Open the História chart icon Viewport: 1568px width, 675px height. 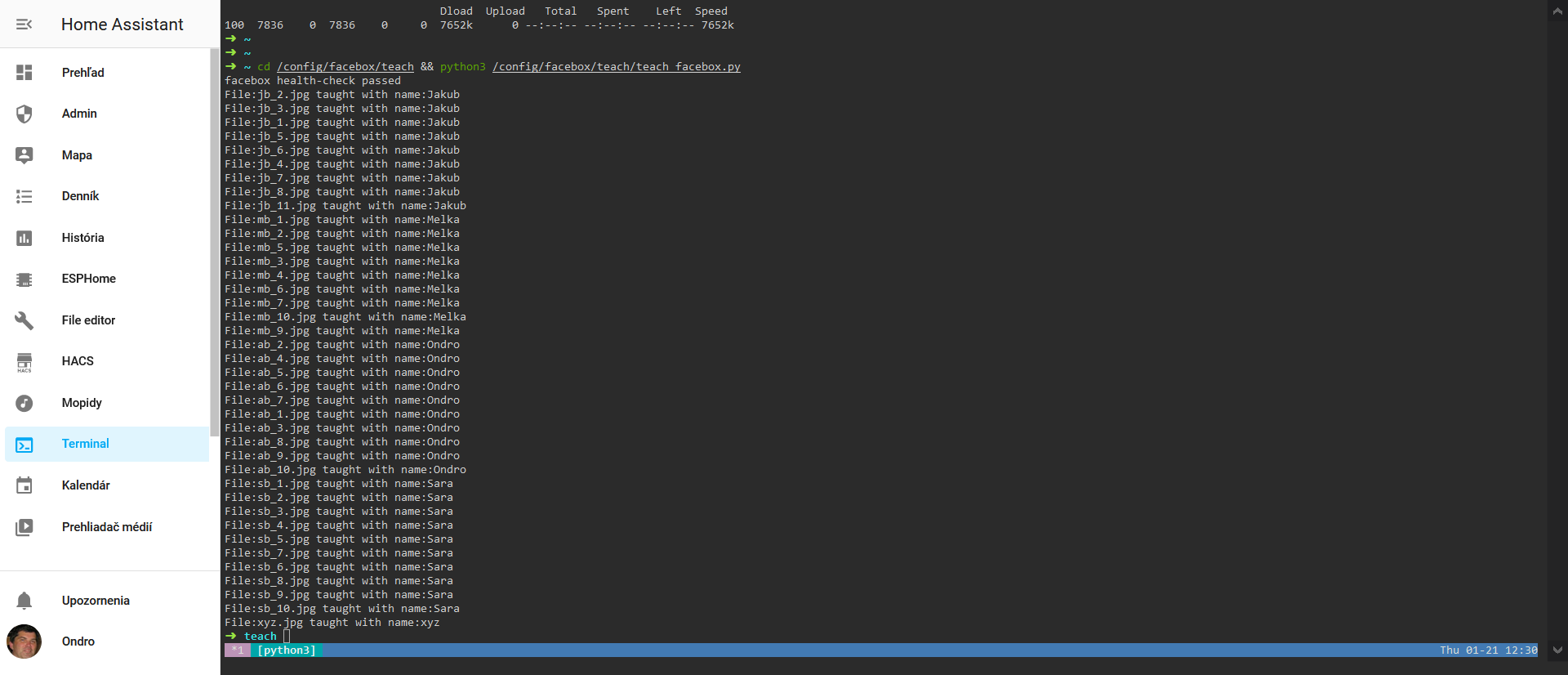pos(24,238)
